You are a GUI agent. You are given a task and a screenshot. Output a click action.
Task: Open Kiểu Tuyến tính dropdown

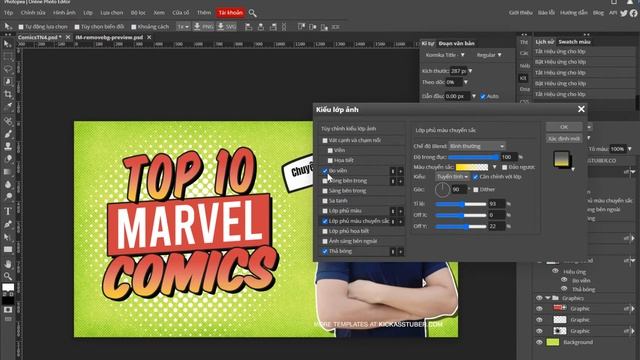click(452, 177)
